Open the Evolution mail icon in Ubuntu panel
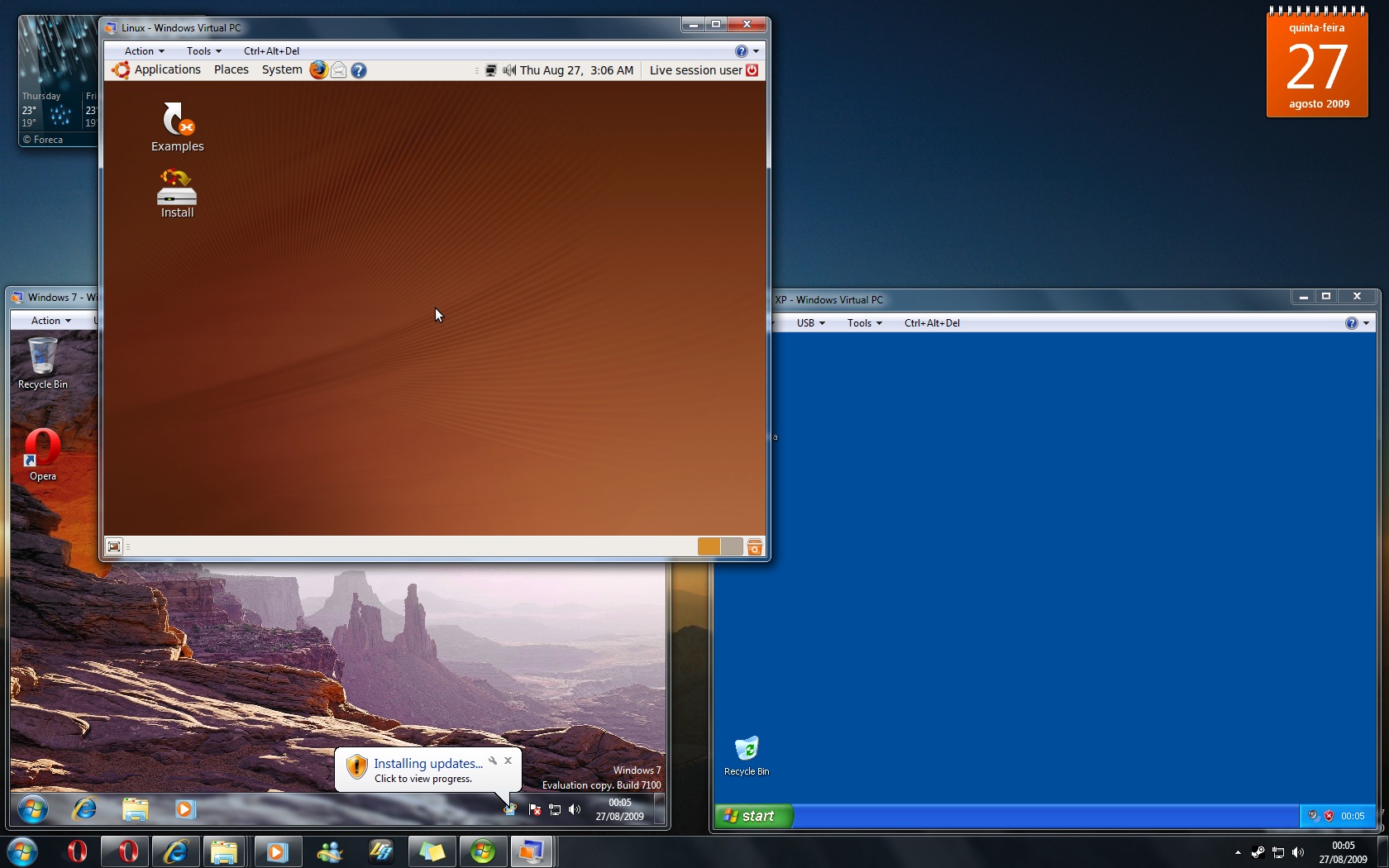This screenshot has width=1389, height=868. coord(339,70)
